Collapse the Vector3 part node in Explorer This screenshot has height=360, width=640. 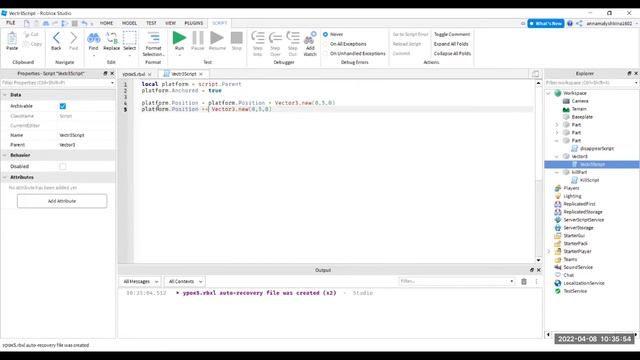pos(557,156)
